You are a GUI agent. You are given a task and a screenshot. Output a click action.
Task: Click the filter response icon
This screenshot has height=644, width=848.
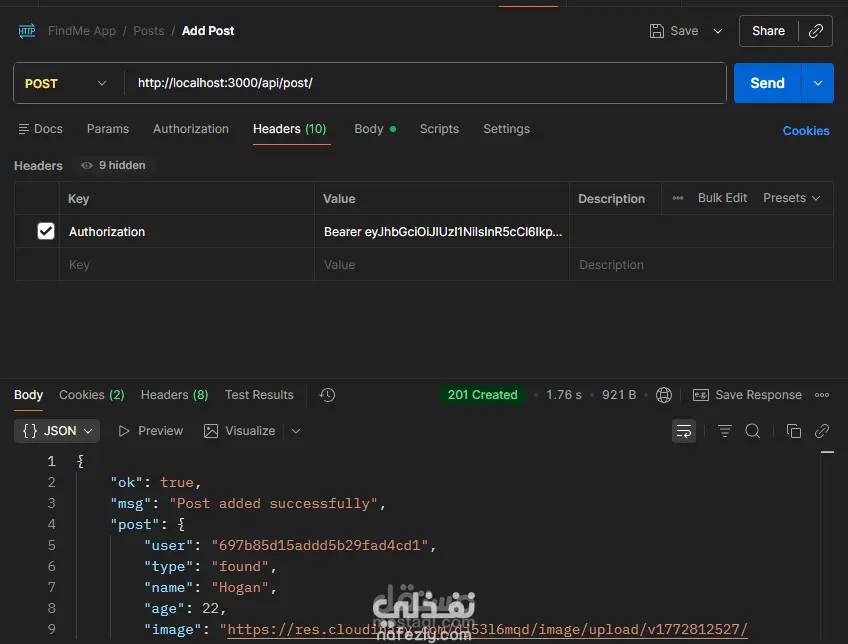(x=725, y=431)
